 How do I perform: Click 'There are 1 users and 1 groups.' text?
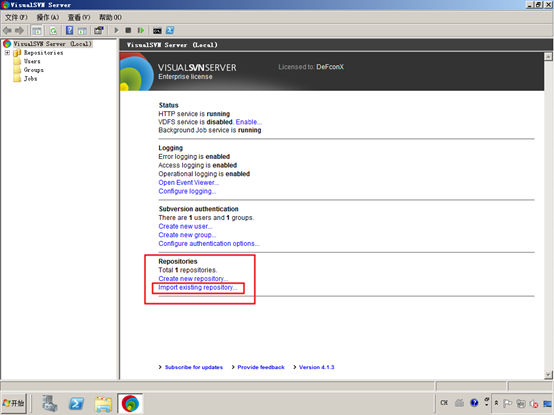(x=206, y=218)
